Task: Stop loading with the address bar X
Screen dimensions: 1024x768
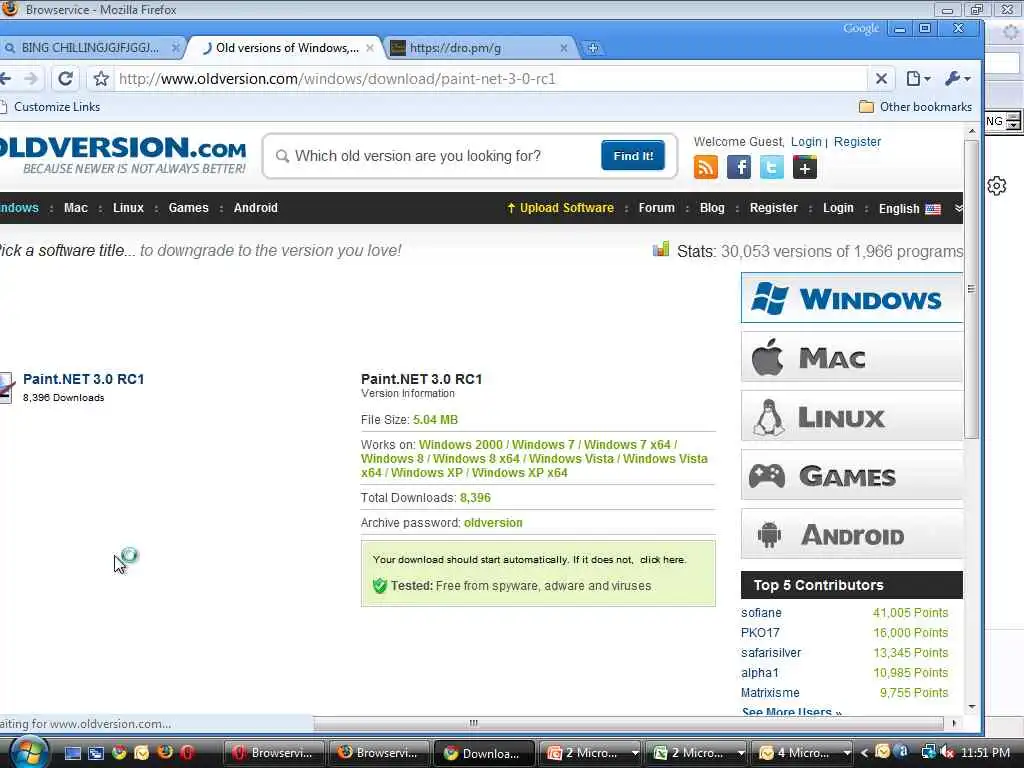Action: (x=881, y=79)
